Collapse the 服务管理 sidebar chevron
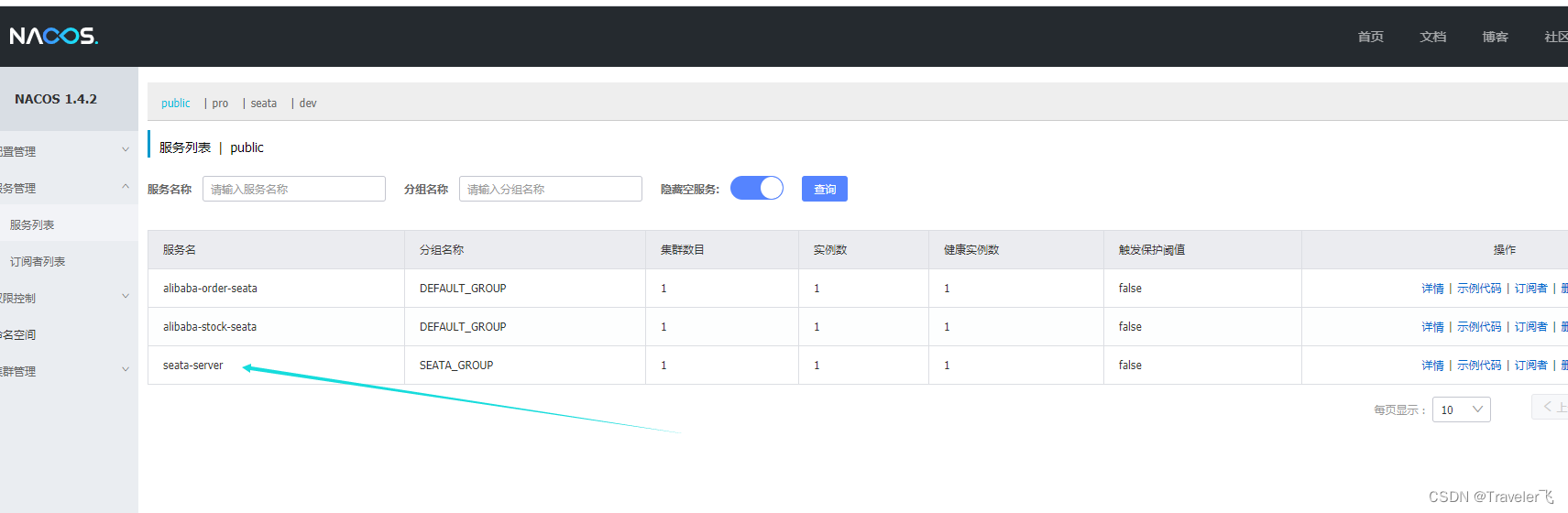Viewport: 1568px width, 513px height. point(126,187)
